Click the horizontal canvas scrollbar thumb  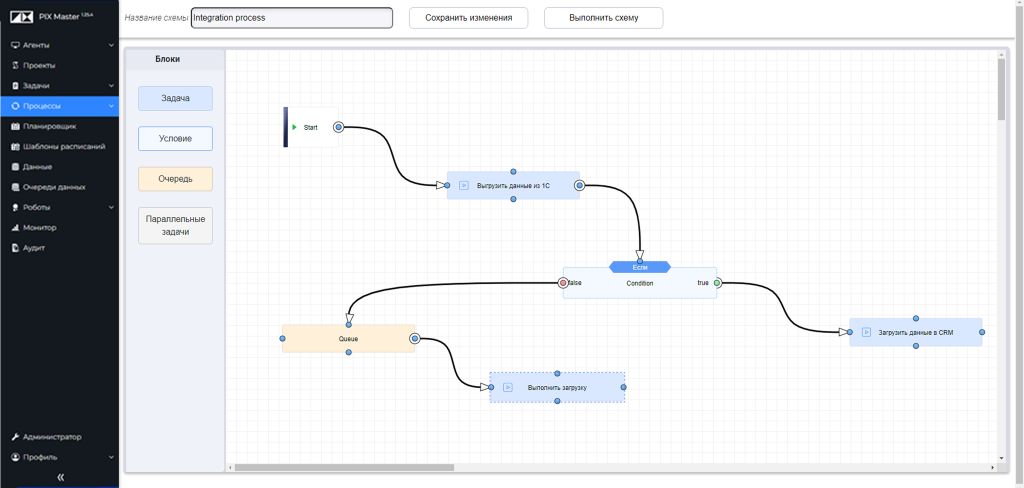[x=343, y=467]
